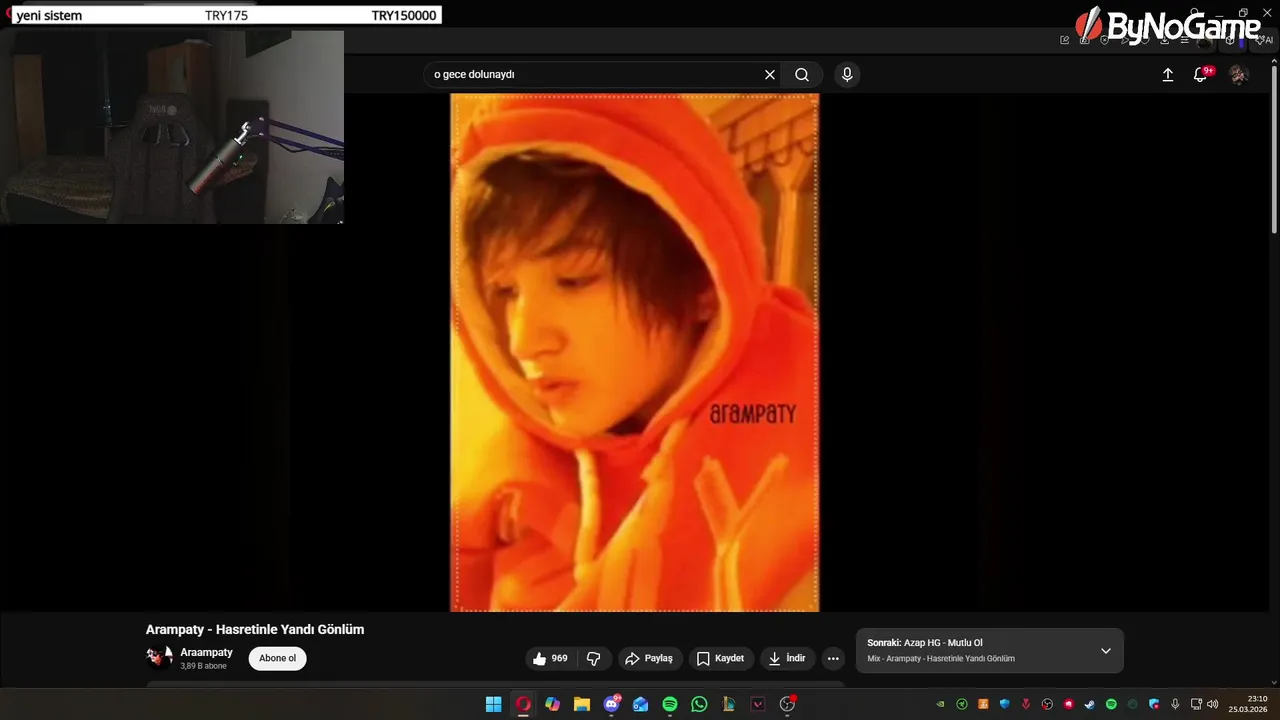
Task: Open the Windows Start menu
Action: click(x=493, y=704)
